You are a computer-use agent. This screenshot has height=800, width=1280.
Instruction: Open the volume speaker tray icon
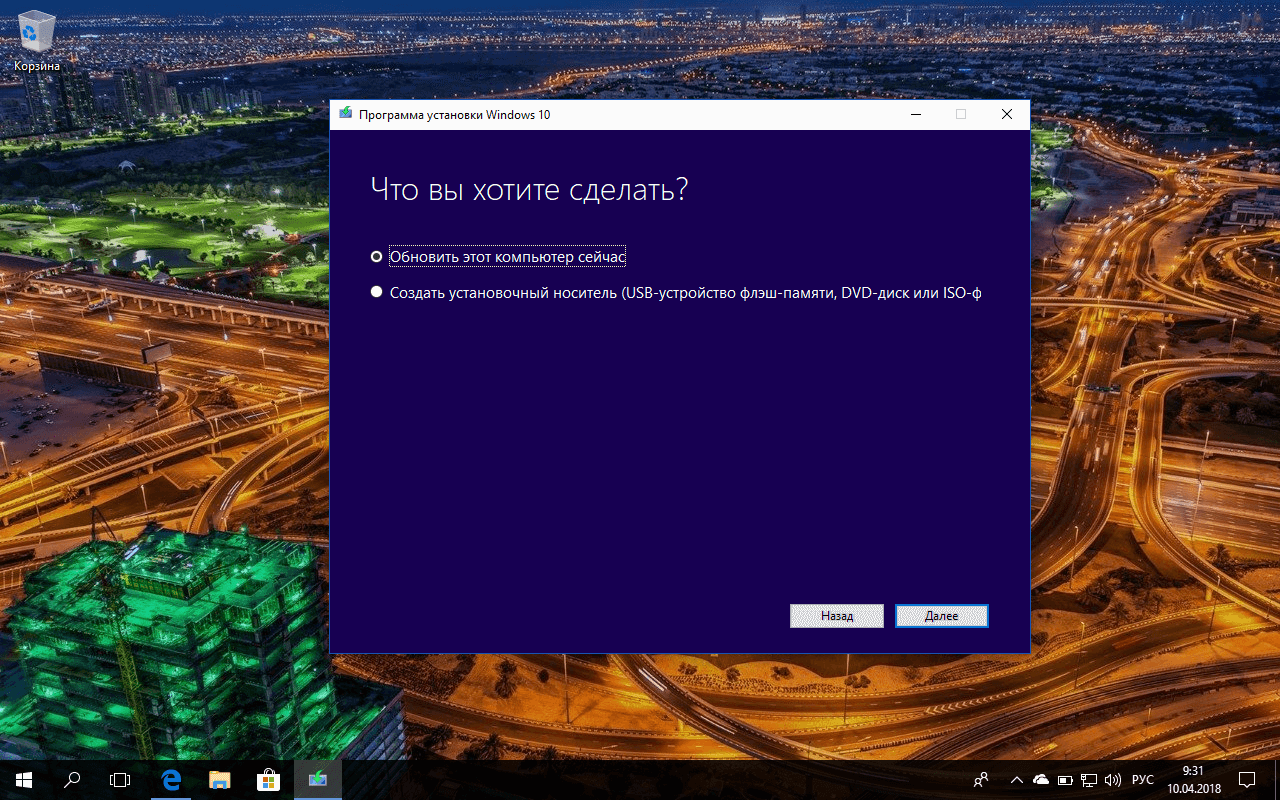click(x=1114, y=780)
